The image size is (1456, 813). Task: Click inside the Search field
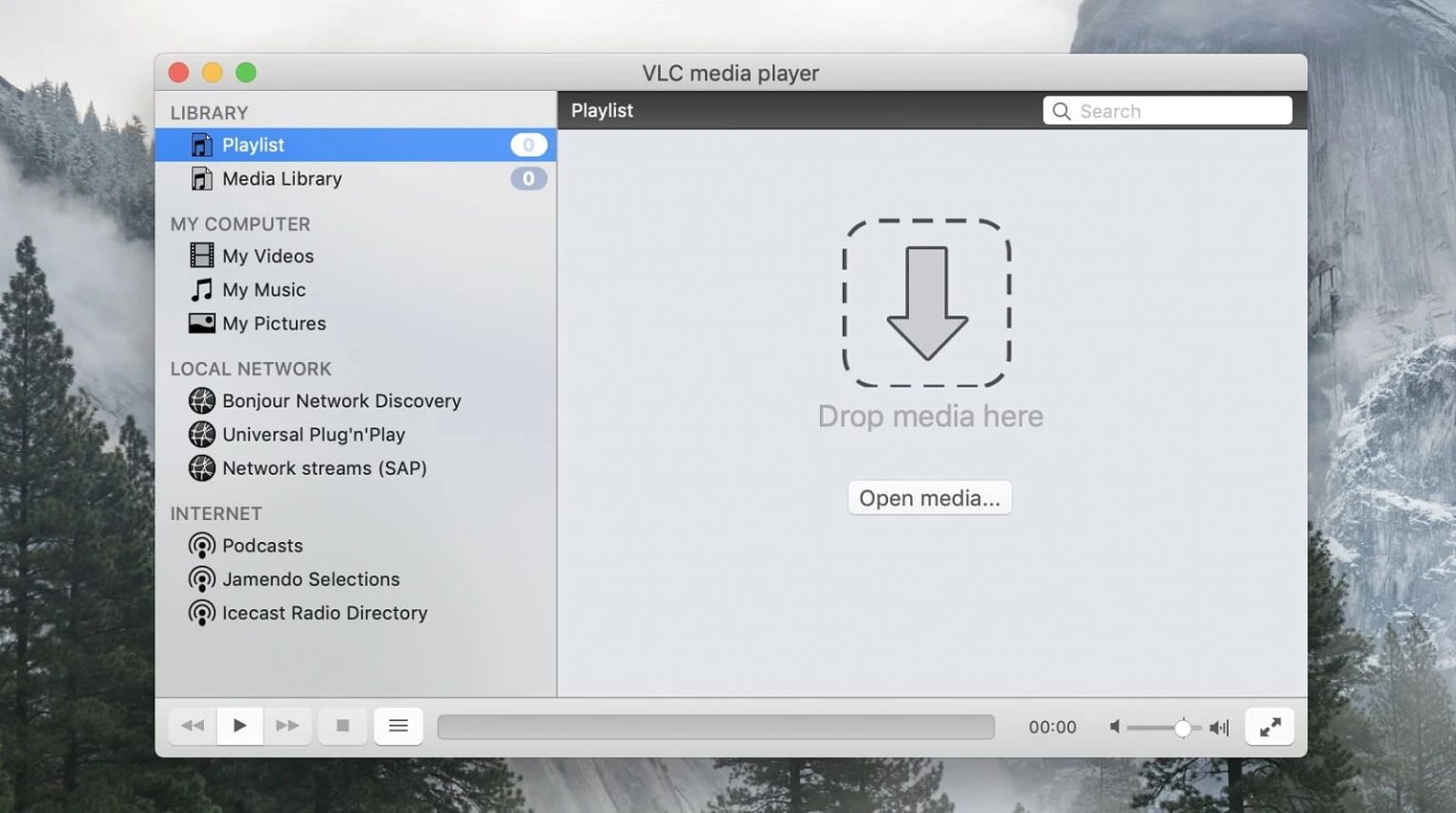click(1166, 110)
